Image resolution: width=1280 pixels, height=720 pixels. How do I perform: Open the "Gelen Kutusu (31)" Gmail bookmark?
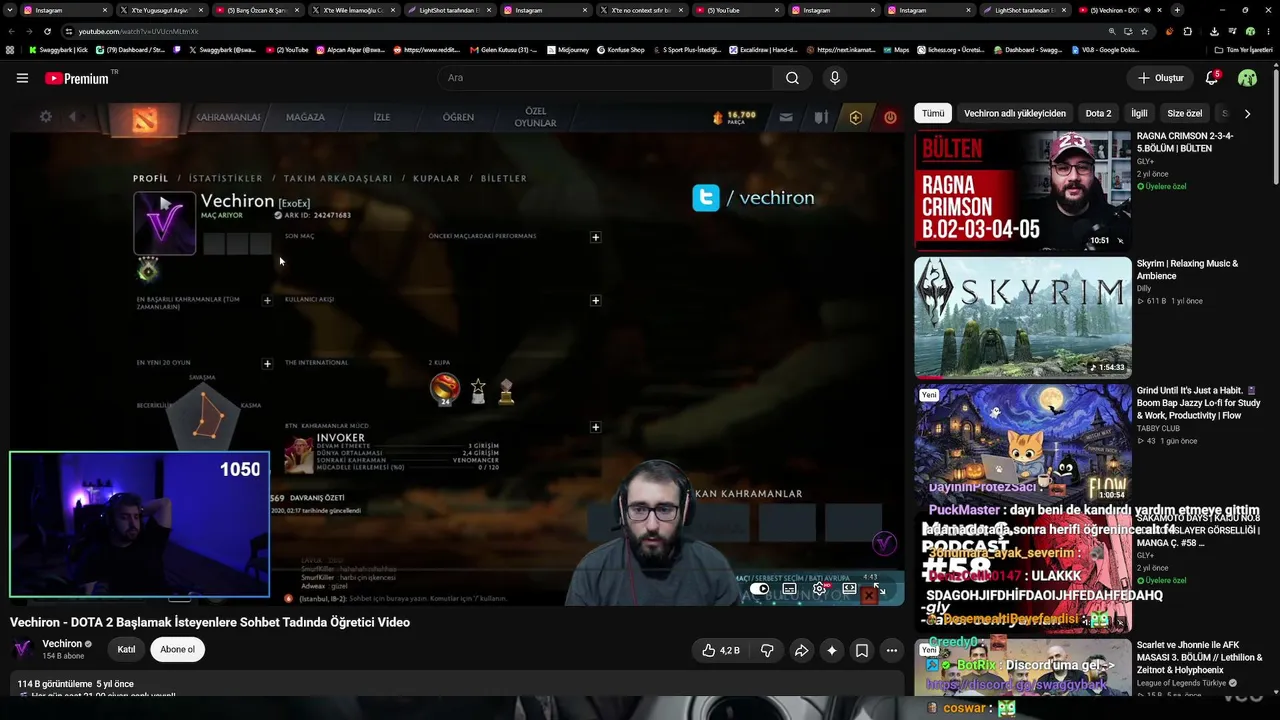click(502, 49)
